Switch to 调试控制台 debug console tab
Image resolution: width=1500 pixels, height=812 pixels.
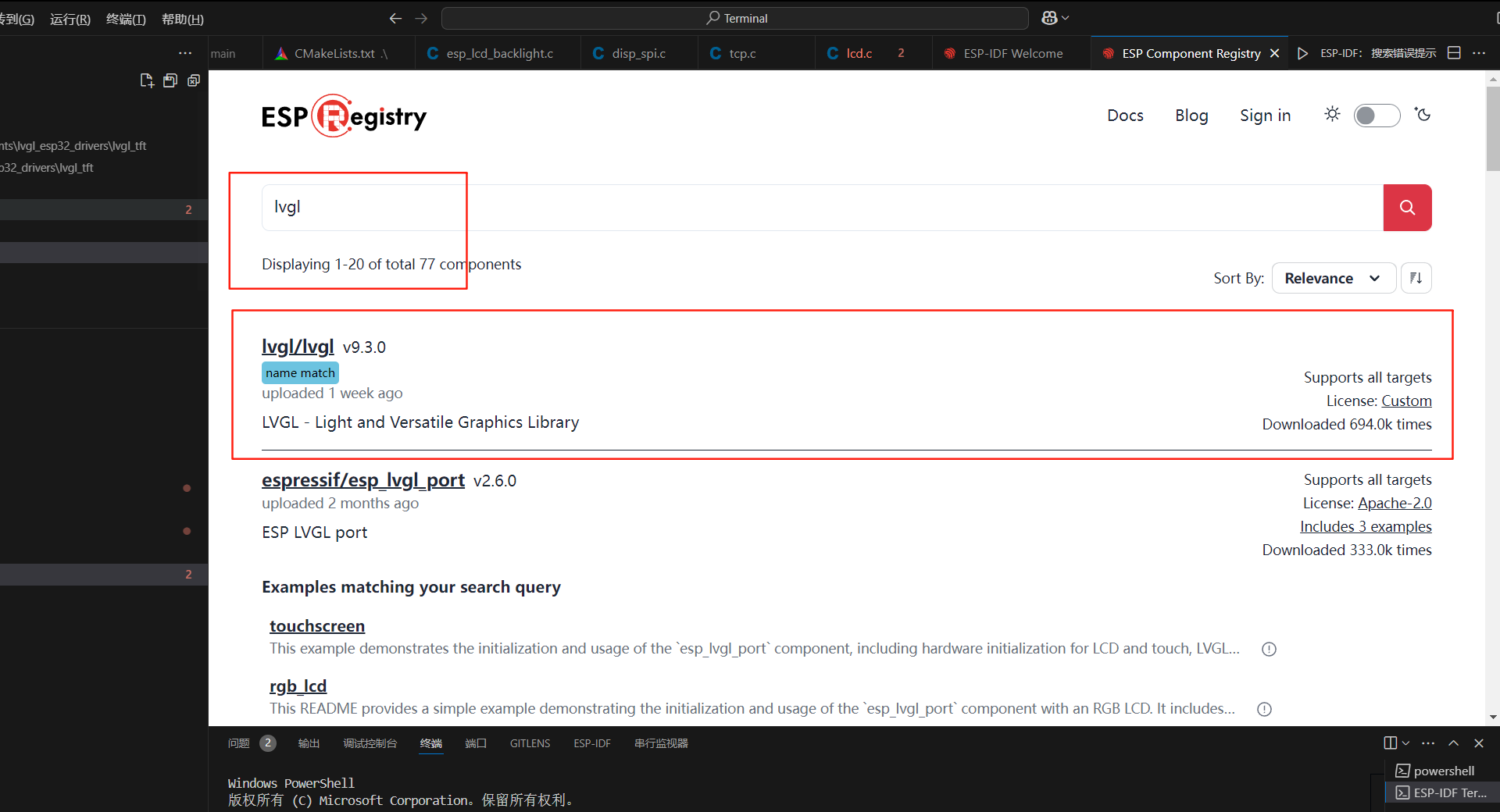[370, 743]
